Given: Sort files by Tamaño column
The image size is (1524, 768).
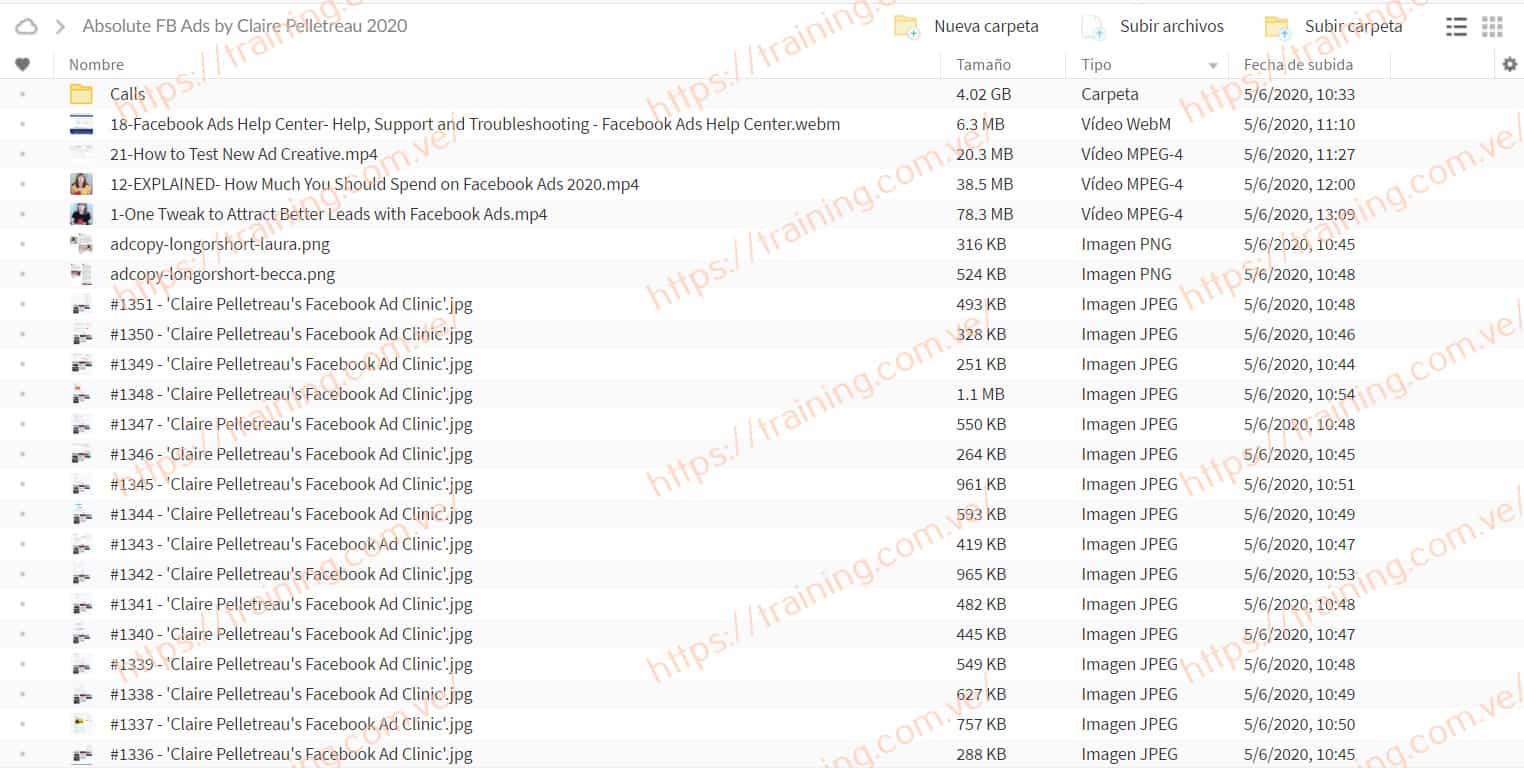Looking at the screenshot, I should click(x=983, y=65).
